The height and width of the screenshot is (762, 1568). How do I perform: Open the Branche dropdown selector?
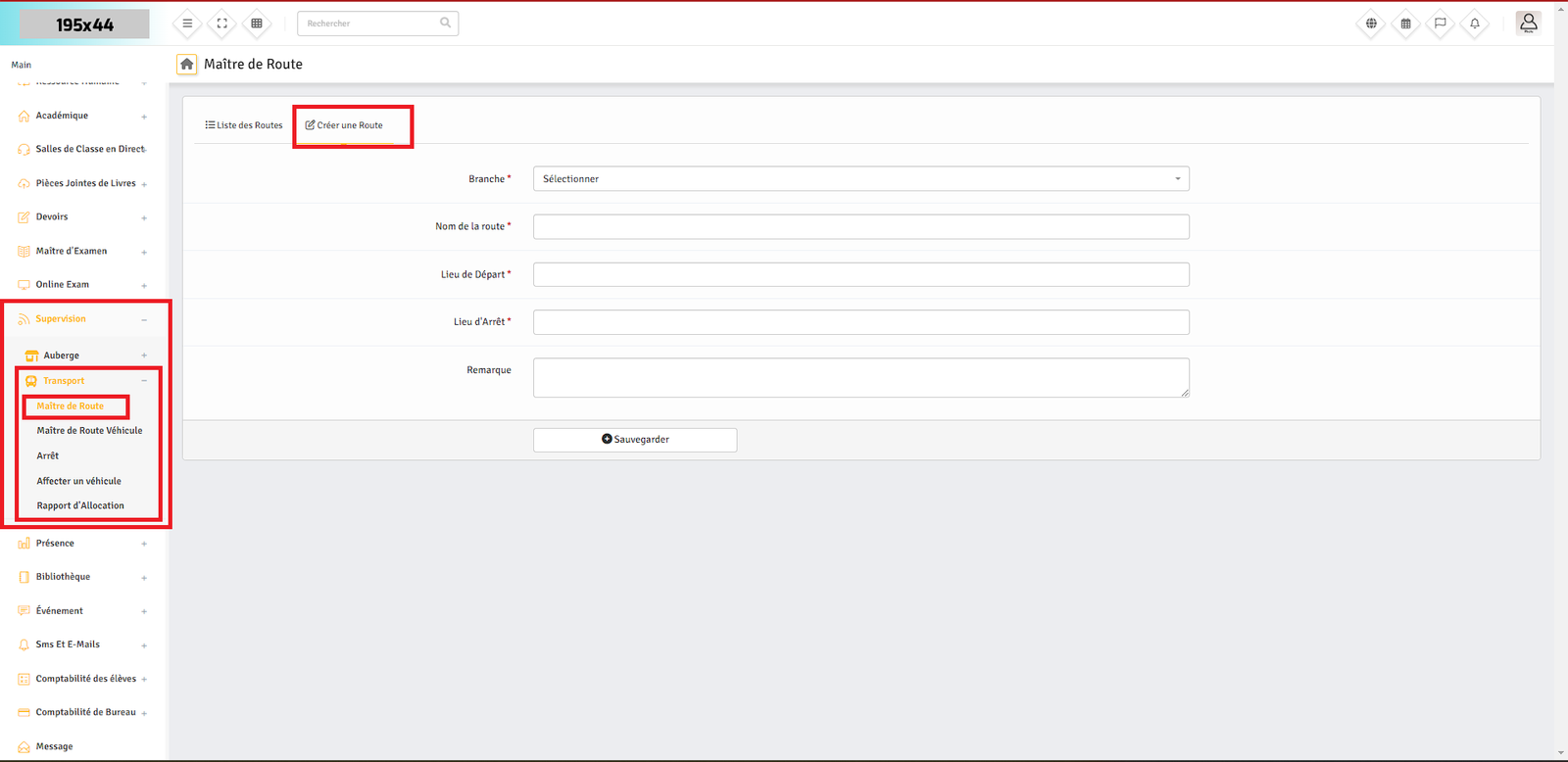pyautogui.click(x=860, y=179)
